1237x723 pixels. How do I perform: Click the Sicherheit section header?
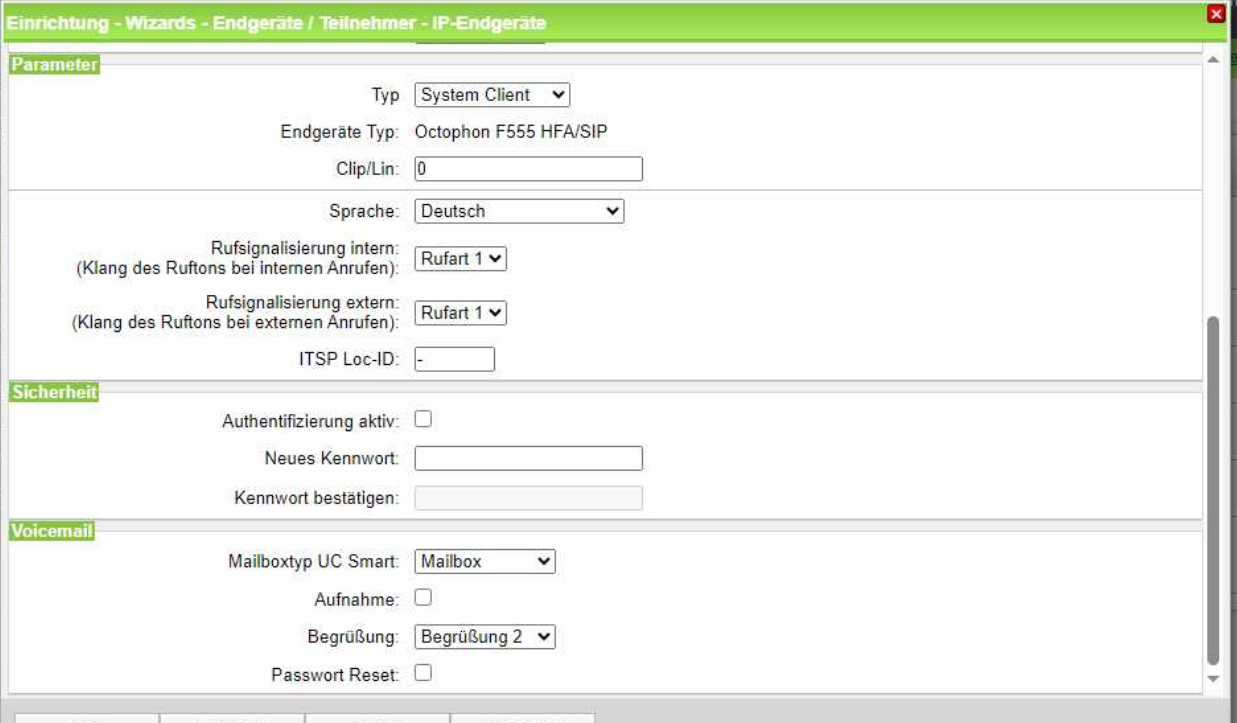(x=54, y=392)
